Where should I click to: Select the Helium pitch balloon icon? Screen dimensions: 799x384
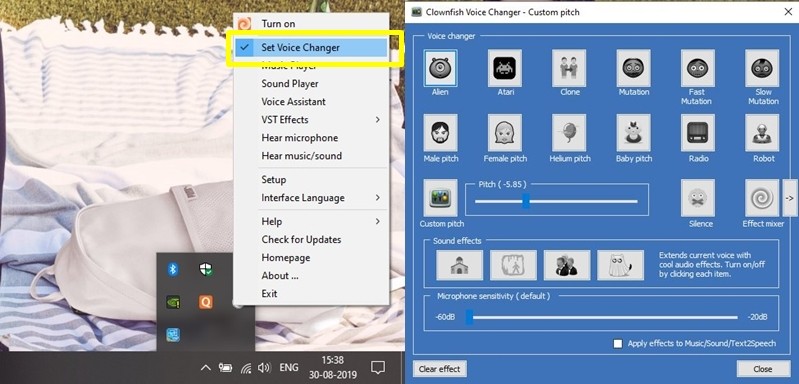[569, 133]
